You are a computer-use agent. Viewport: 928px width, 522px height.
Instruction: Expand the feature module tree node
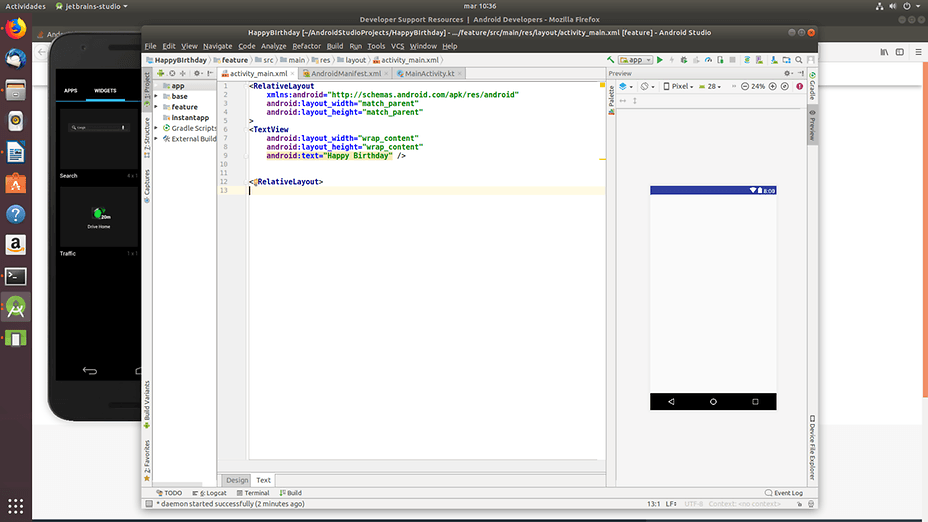pyautogui.click(x=156, y=107)
